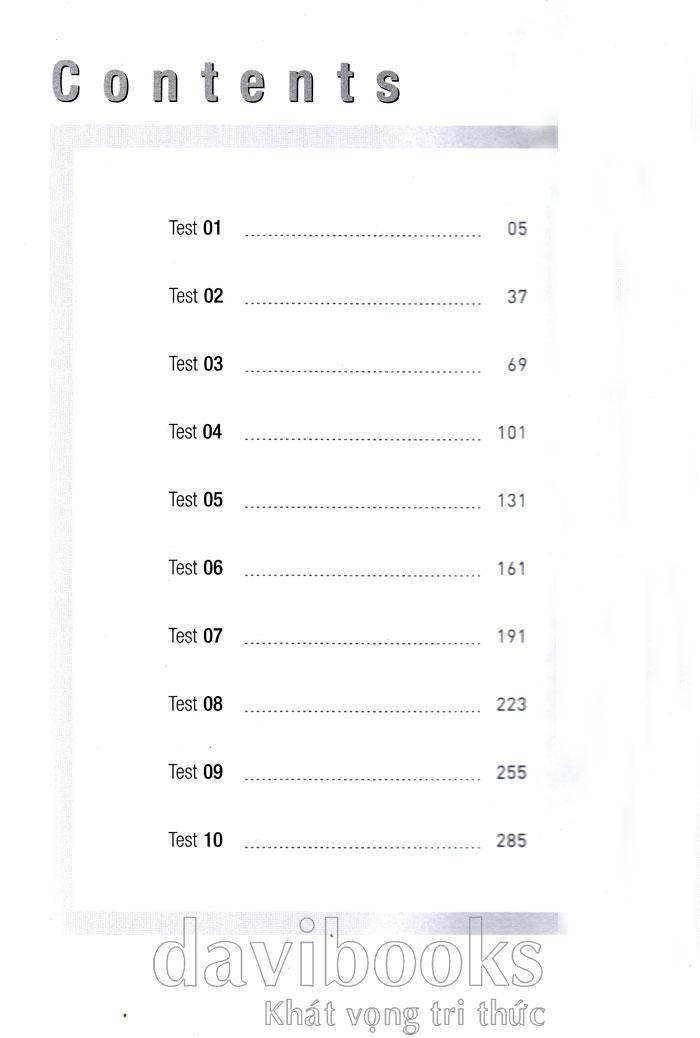Open the Test 09 entry
The height and width of the screenshot is (1038, 700).
(x=195, y=772)
